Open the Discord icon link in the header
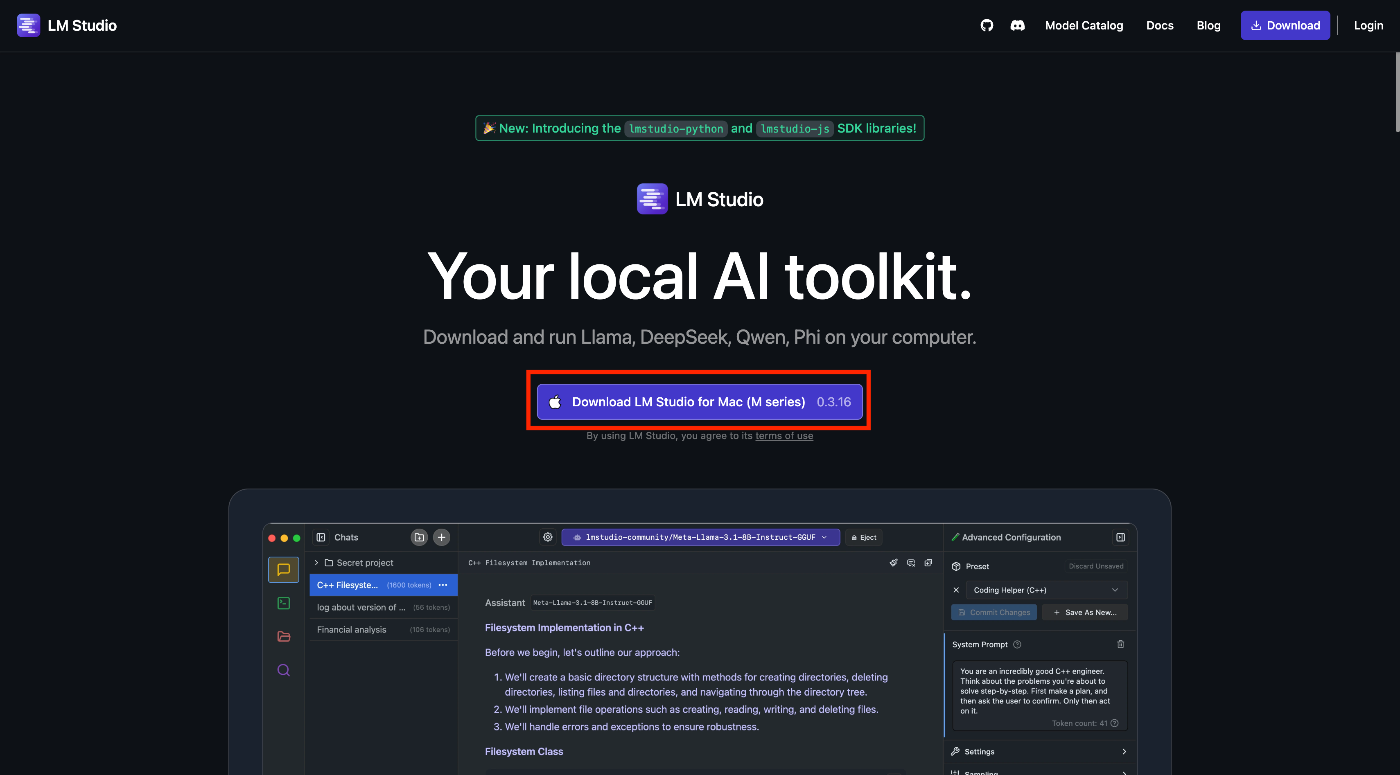 pos(1018,26)
